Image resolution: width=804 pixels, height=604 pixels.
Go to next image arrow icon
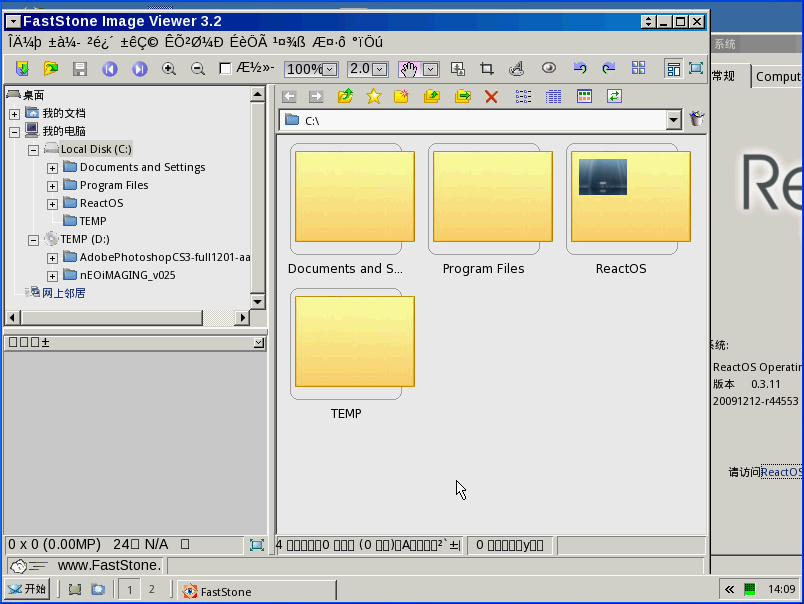(139, 68)
